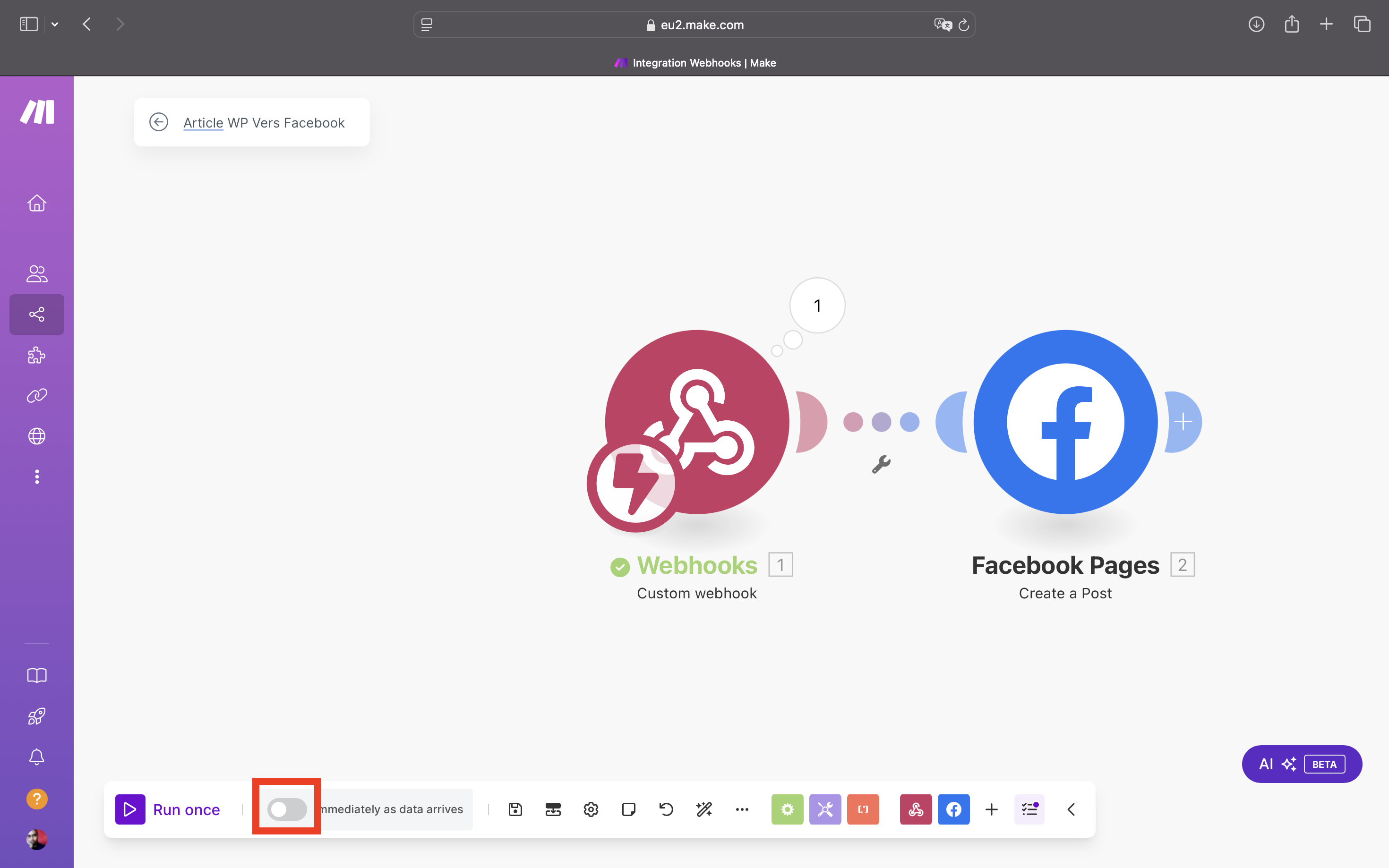Select the Facebook favorite in toolbar
1389x868 pixels.
[954, 809]
